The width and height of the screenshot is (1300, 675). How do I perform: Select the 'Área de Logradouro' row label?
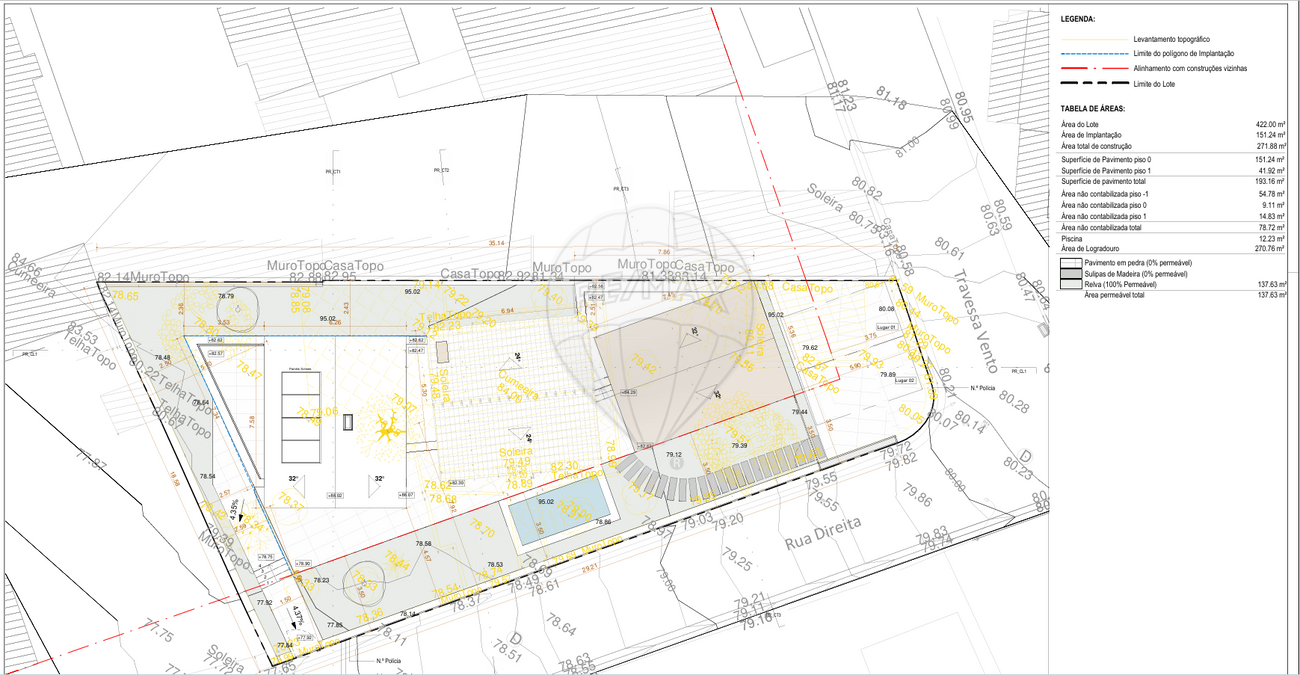[1090, 248]
